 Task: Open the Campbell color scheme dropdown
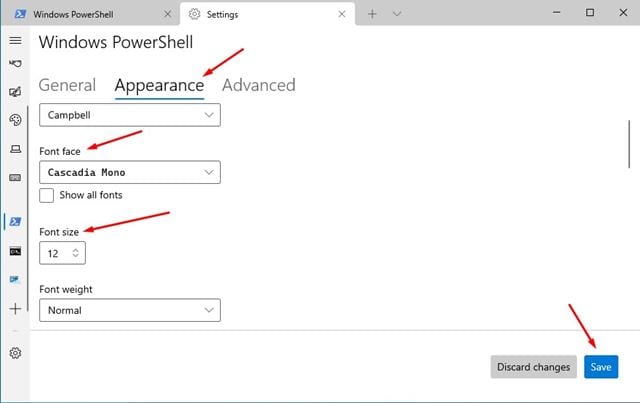tap(130, 115)
